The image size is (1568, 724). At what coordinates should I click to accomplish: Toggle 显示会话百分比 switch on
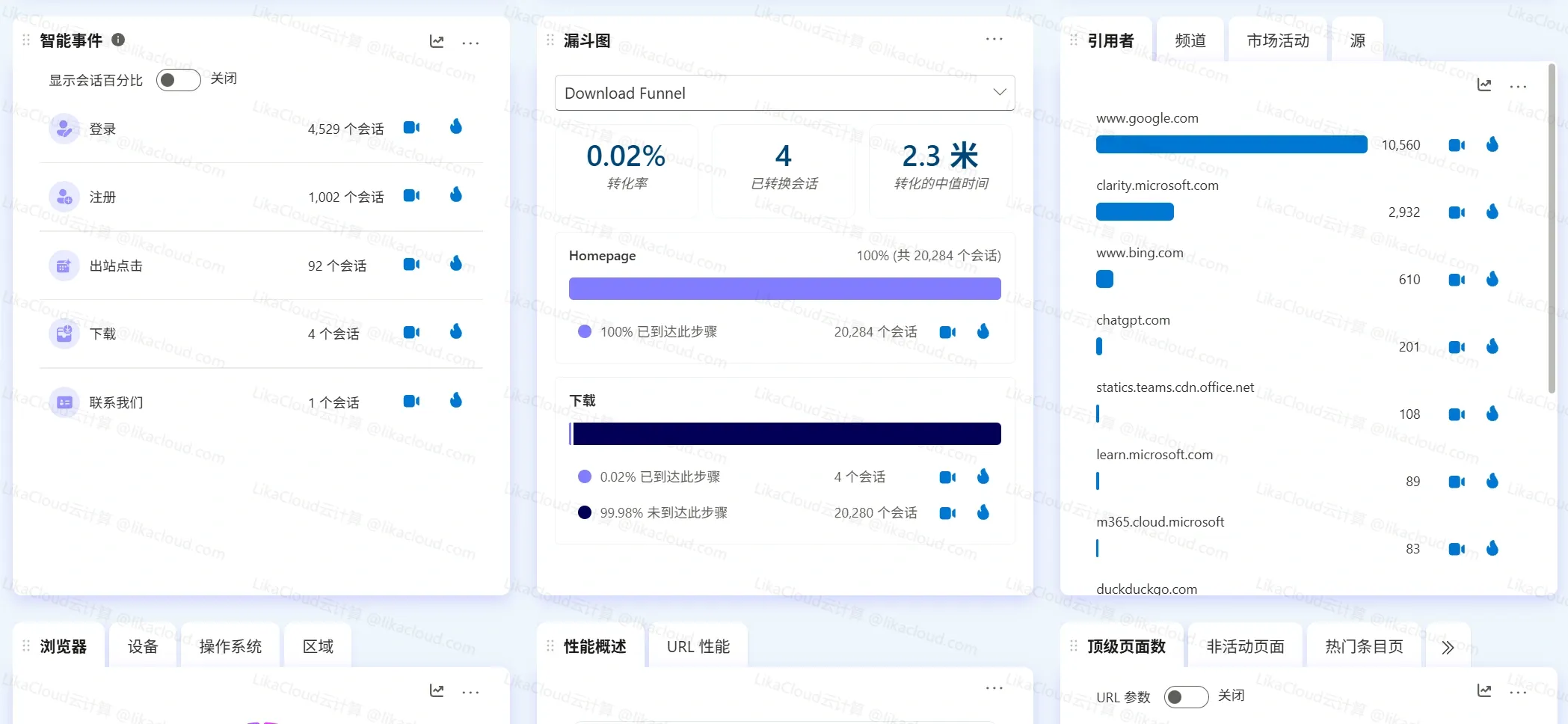click(x=178, y=79)
